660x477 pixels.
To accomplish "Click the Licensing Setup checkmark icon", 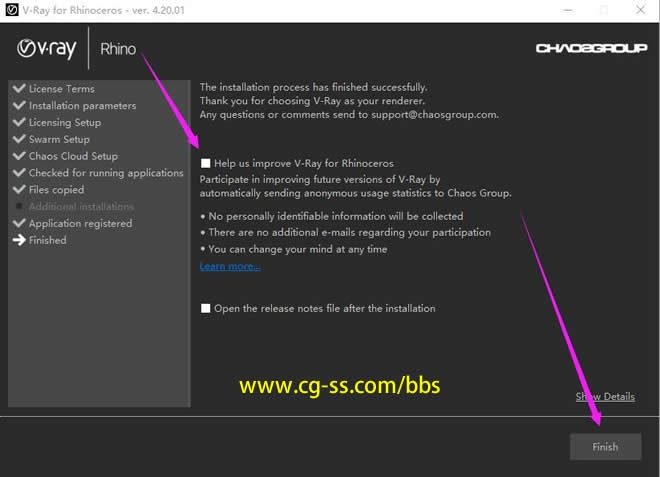I will (19, 123).
